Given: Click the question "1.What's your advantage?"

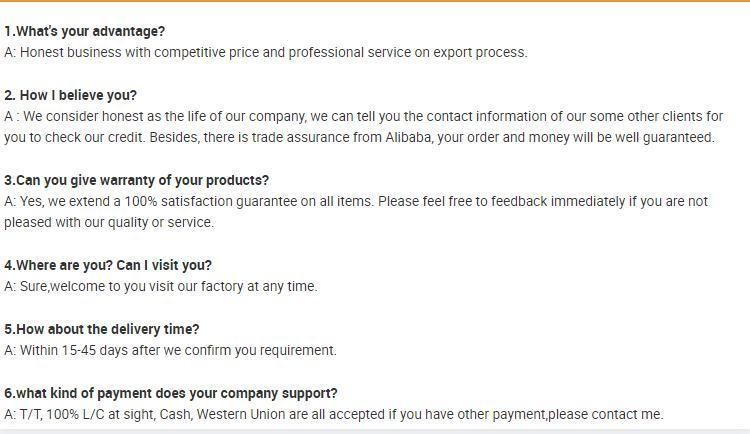Looking at the screenshot, I should [85, 32].
